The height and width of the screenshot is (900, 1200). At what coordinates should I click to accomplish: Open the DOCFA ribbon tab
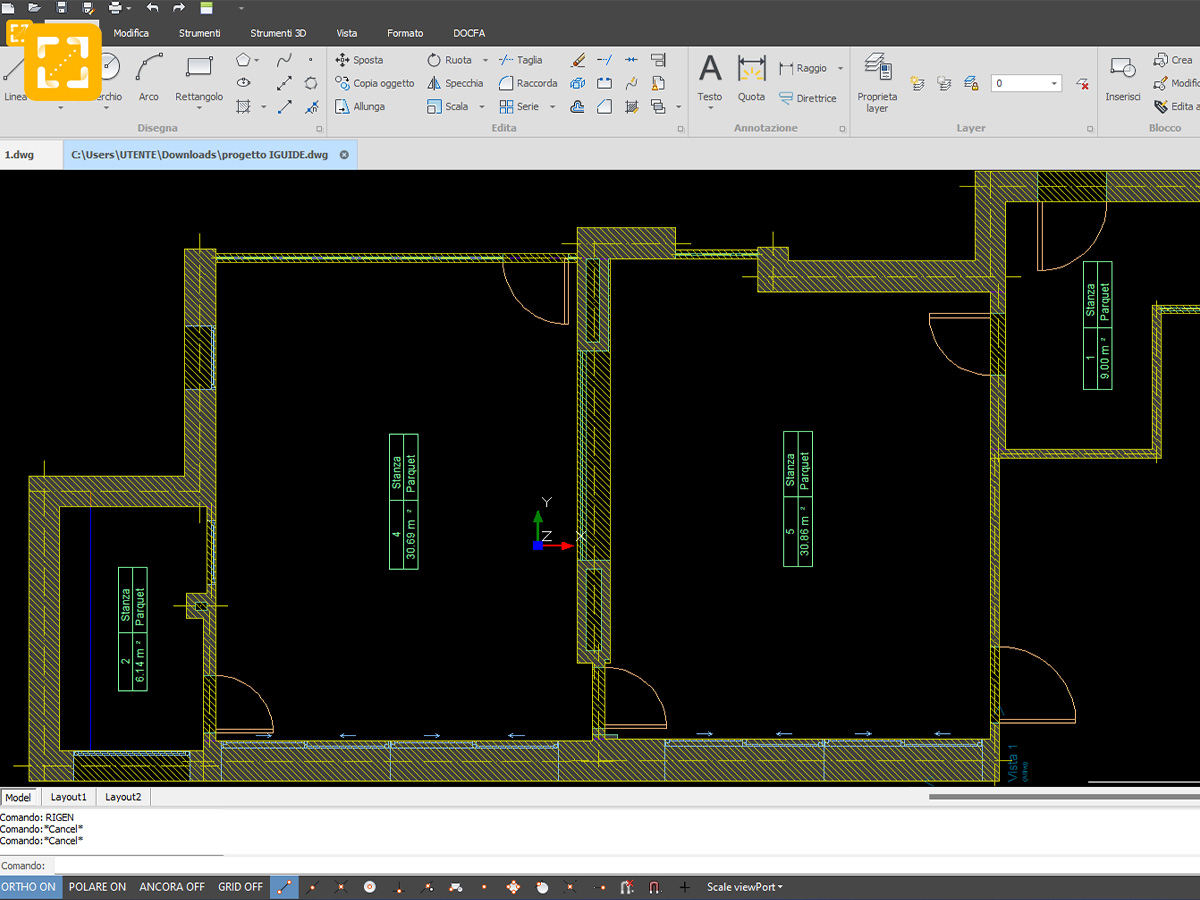point(469,33)
